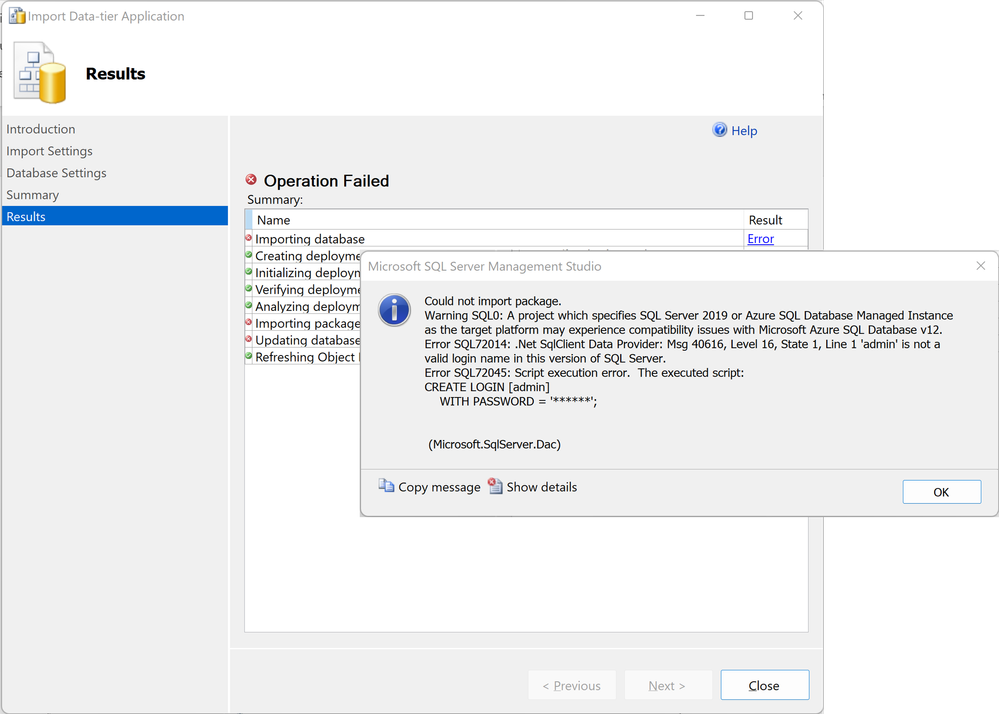Select Database Settings step

[56, 173]
